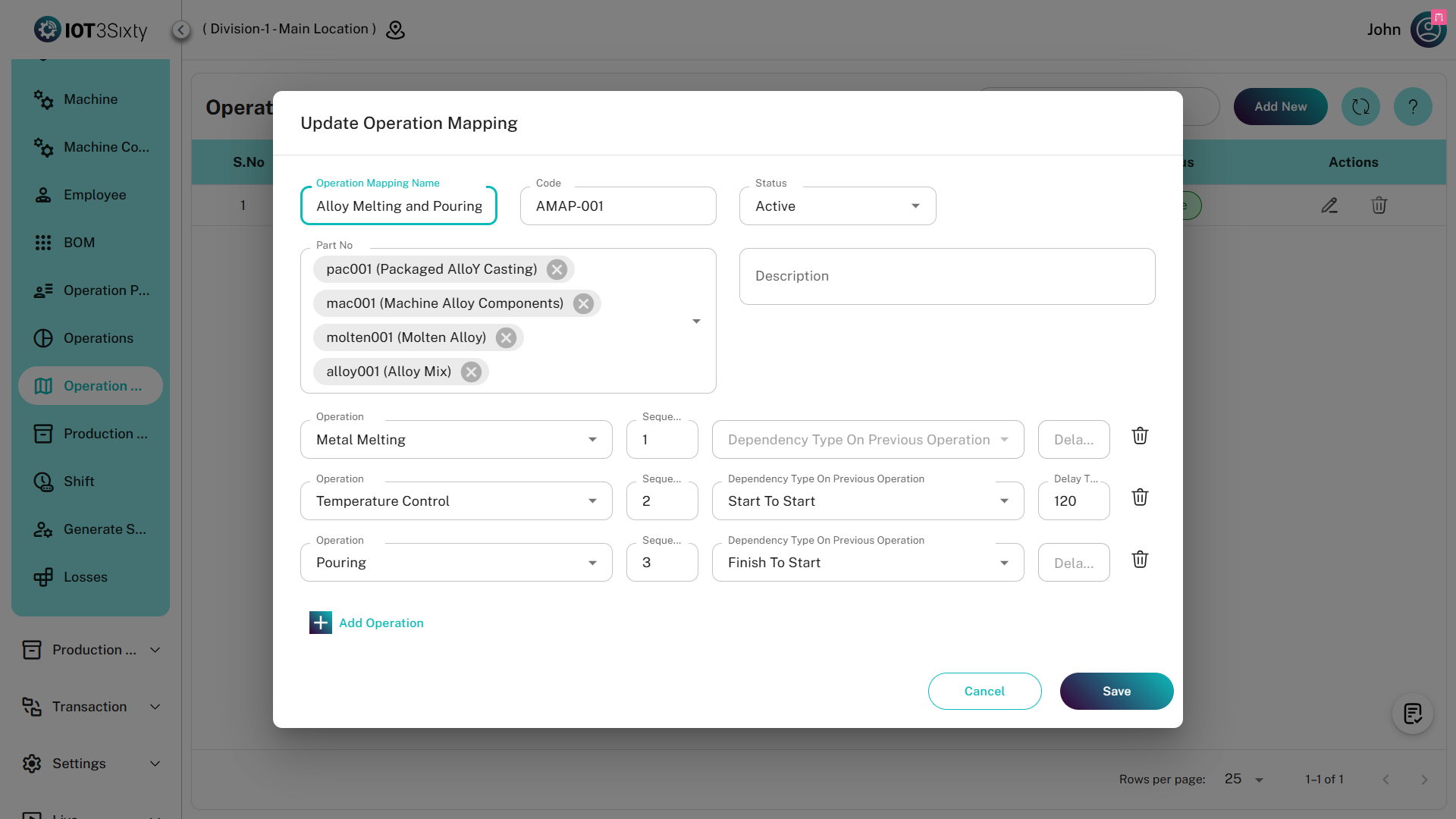
Task: Open Operations in the sidebar
Action: point(98,338)
